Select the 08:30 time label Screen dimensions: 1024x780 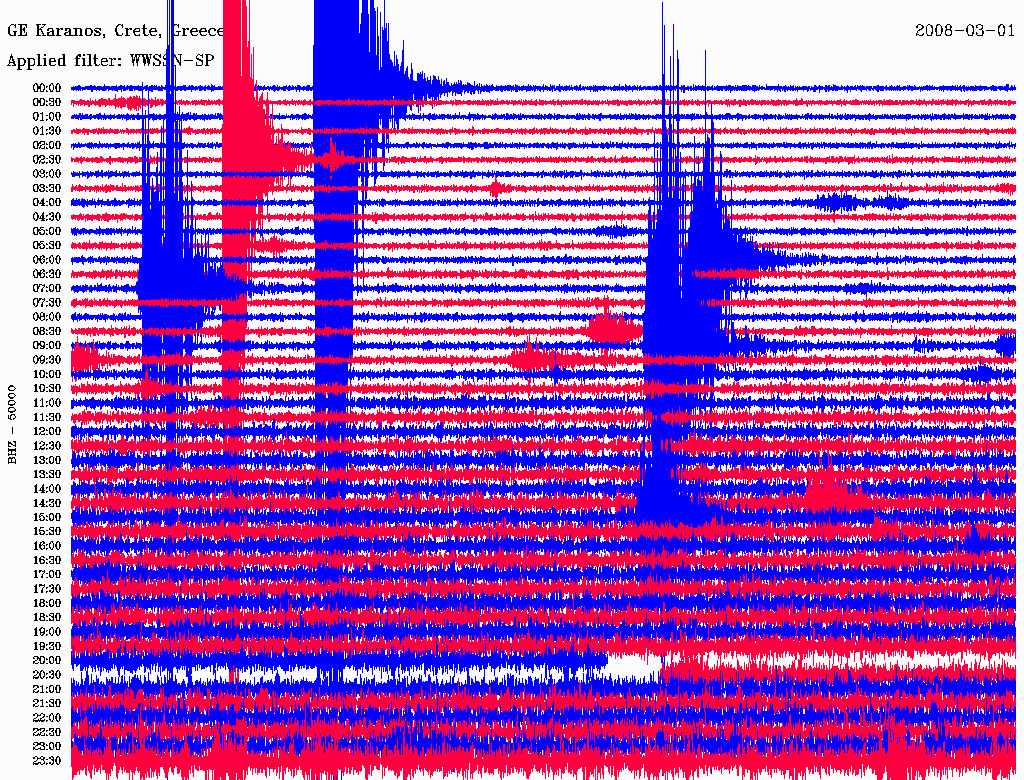pos(47,332)
